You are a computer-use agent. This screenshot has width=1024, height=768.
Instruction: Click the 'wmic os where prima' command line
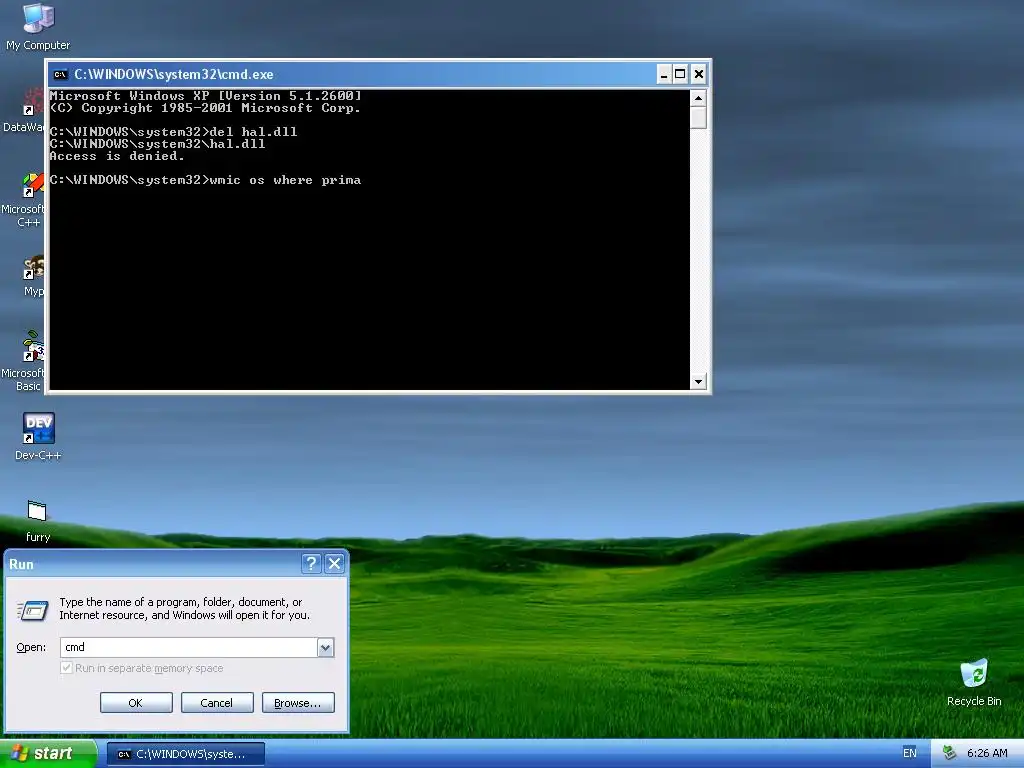pyautogui.click(x=205, y=180)
